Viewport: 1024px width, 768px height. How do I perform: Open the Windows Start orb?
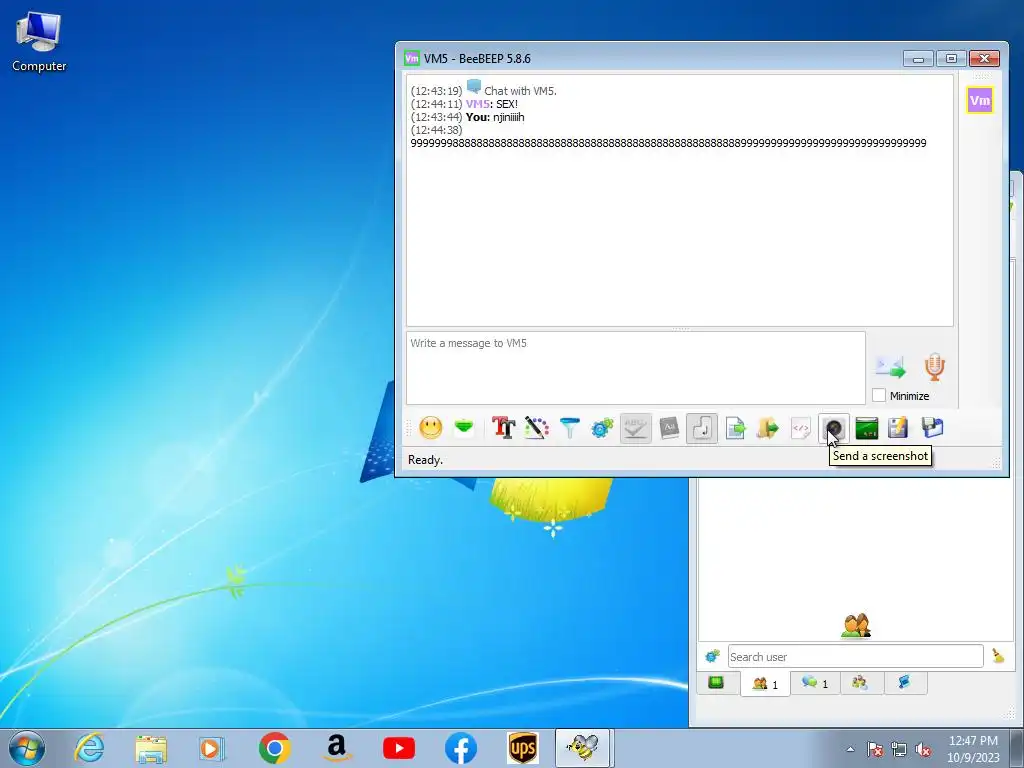(27, 748)
